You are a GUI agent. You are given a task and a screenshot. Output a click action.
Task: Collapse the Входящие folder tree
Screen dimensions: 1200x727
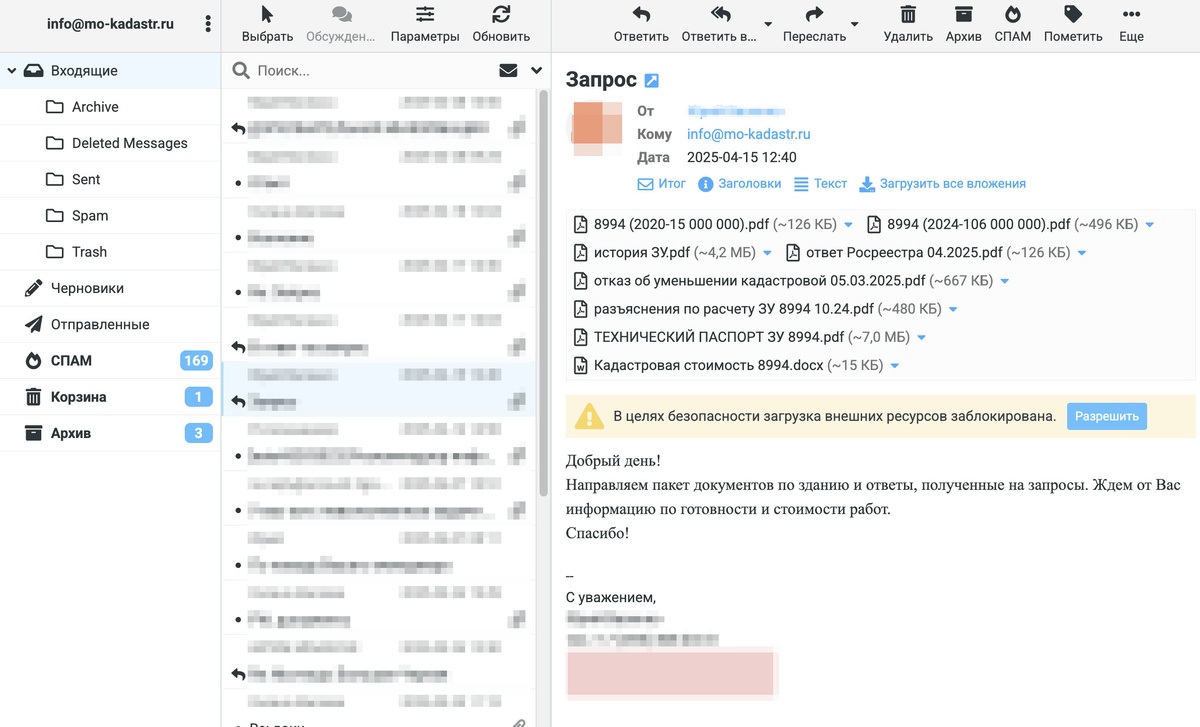click(x=12, y=71)
